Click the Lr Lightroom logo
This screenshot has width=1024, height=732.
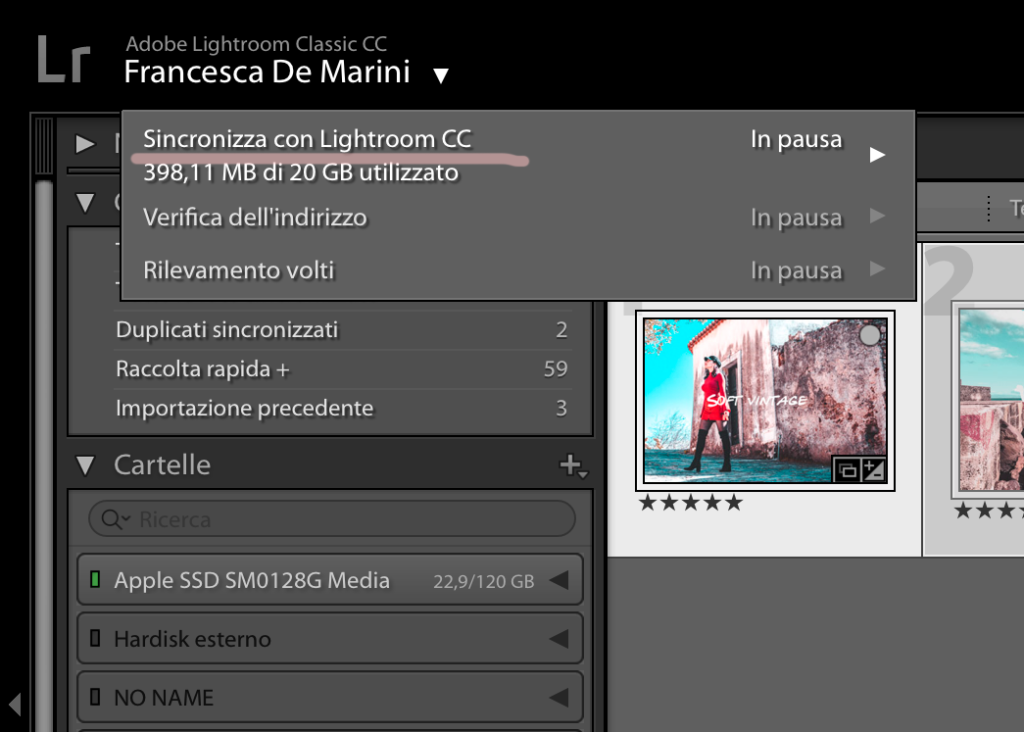(63, 61)
